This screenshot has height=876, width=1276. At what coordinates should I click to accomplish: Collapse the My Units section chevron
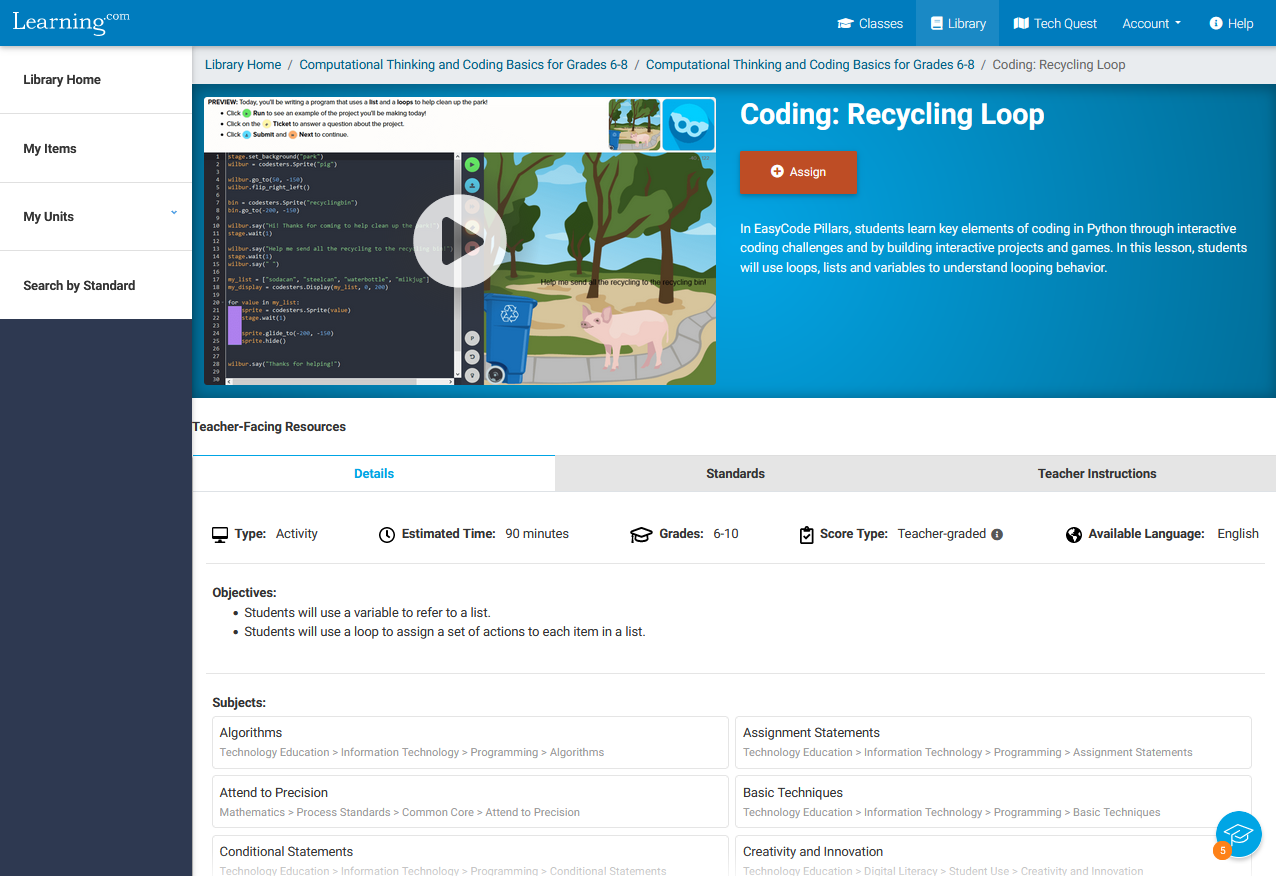pos(174,212)
